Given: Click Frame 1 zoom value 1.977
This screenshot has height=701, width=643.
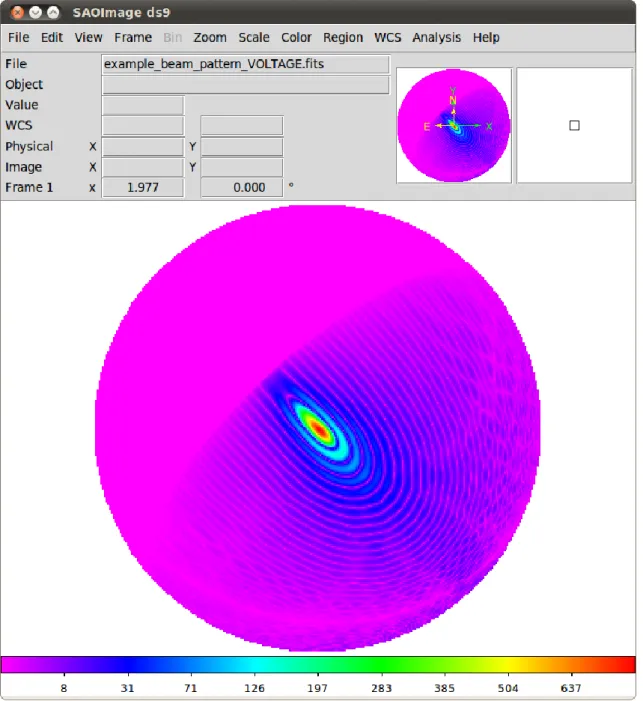Looking at the screenshot, I should click(x=143, y=187).
